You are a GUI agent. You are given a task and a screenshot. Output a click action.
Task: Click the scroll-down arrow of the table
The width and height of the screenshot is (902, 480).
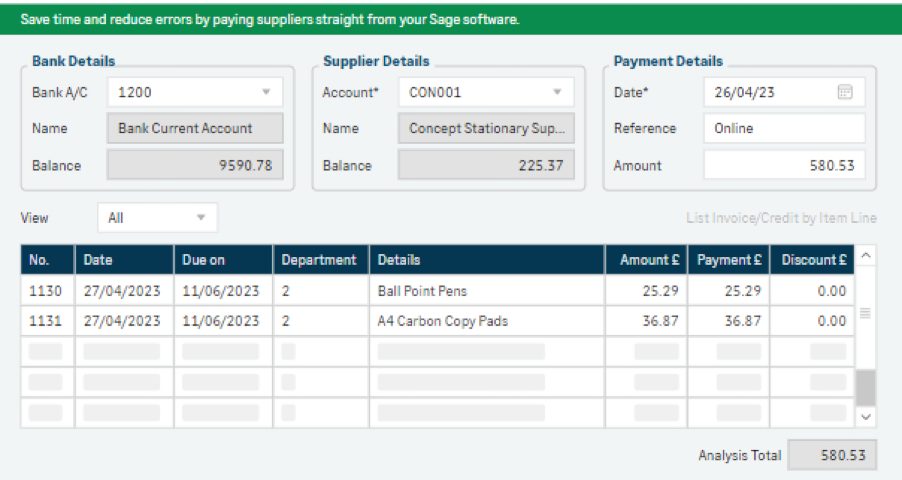point(866,417)
